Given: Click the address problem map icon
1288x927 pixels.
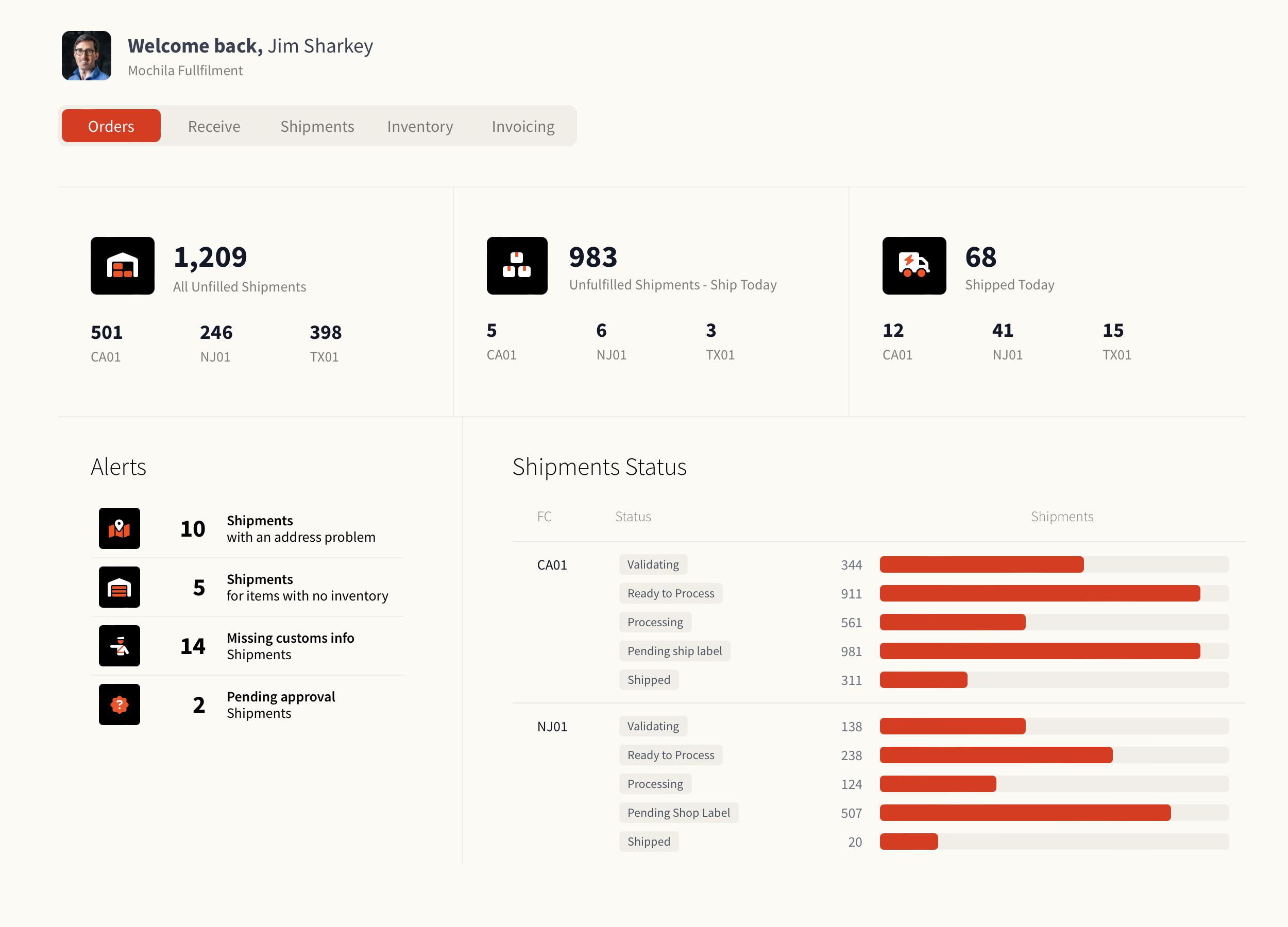Looking at the screenshot, I should coord(119,528).
